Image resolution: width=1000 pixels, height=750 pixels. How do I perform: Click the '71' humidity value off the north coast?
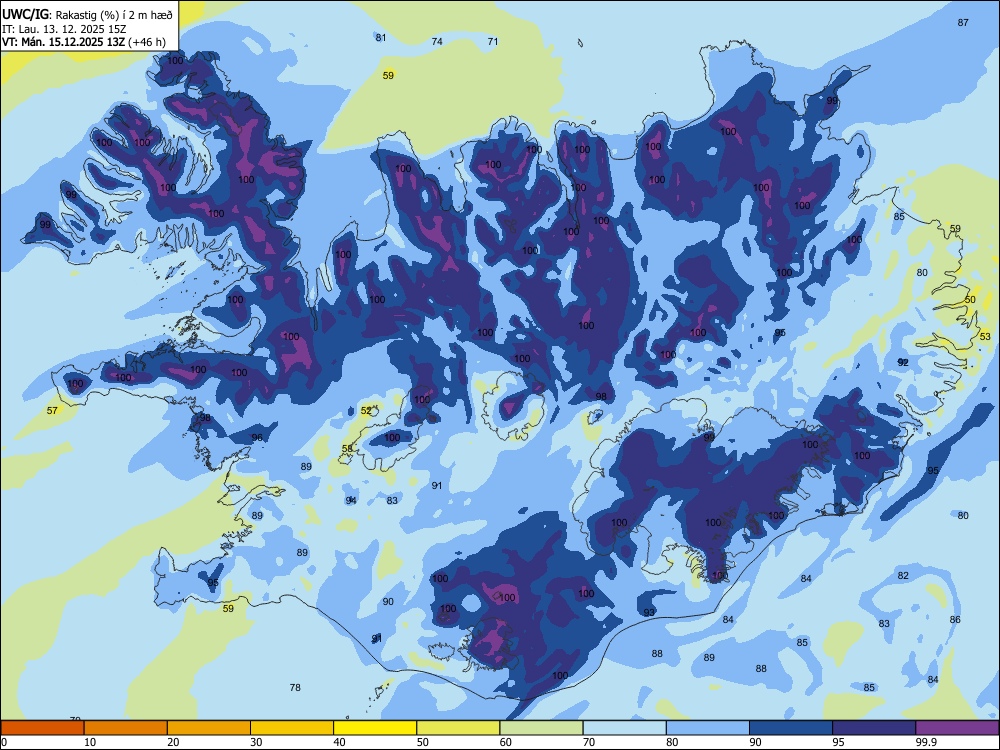click(x=493, y=41)
